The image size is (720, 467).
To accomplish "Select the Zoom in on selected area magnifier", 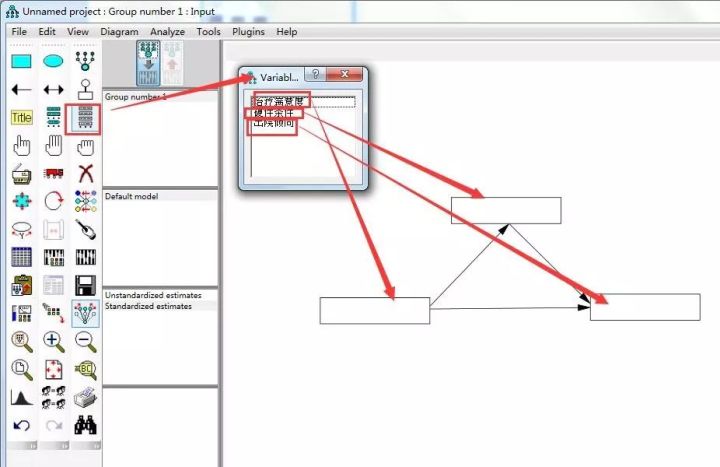I will (21, 342).
